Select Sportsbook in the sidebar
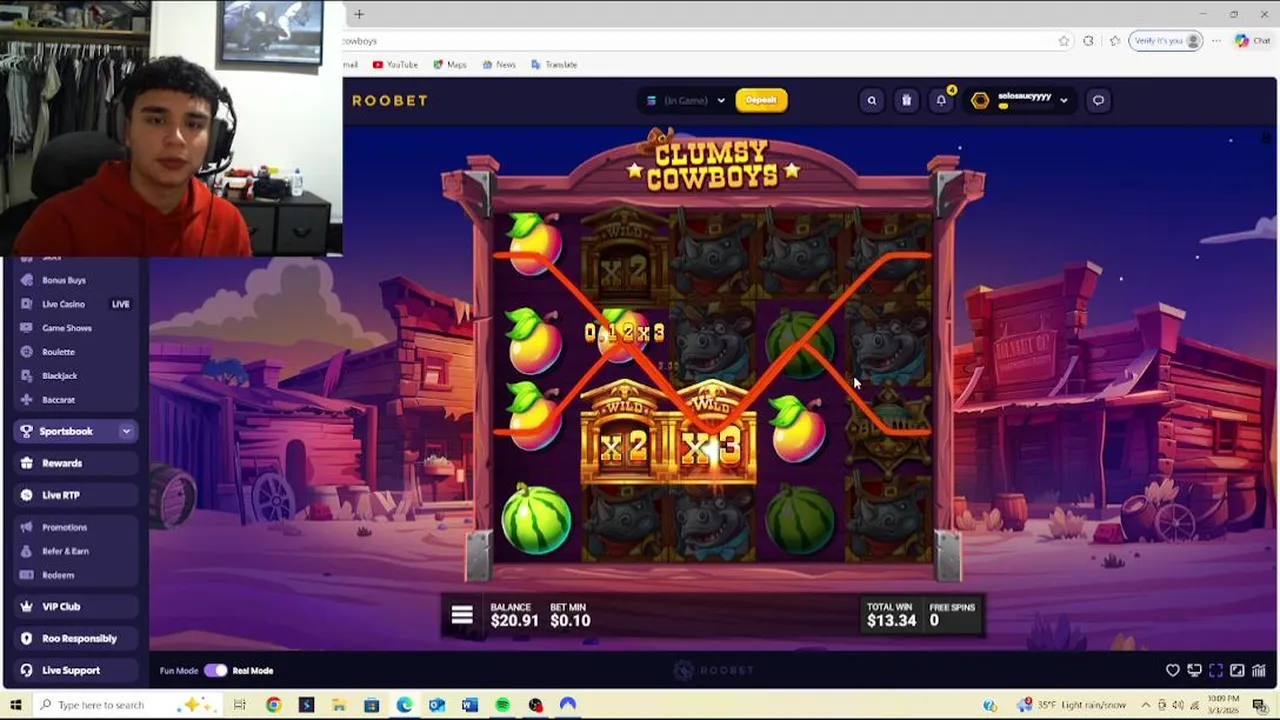Viewport: 1280px width, 720px height. (x=65, y=431)
